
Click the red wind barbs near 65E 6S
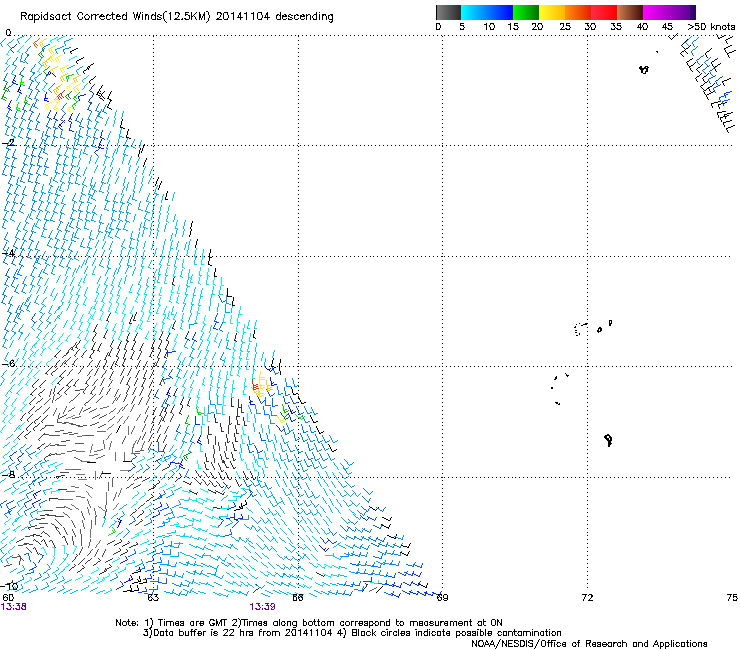coord(255,387)
